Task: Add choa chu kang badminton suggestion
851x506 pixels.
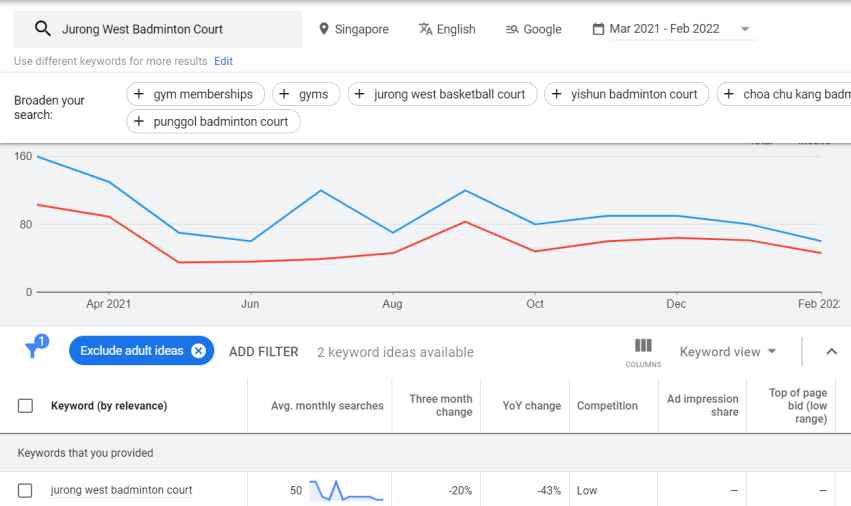Action: 784,94
